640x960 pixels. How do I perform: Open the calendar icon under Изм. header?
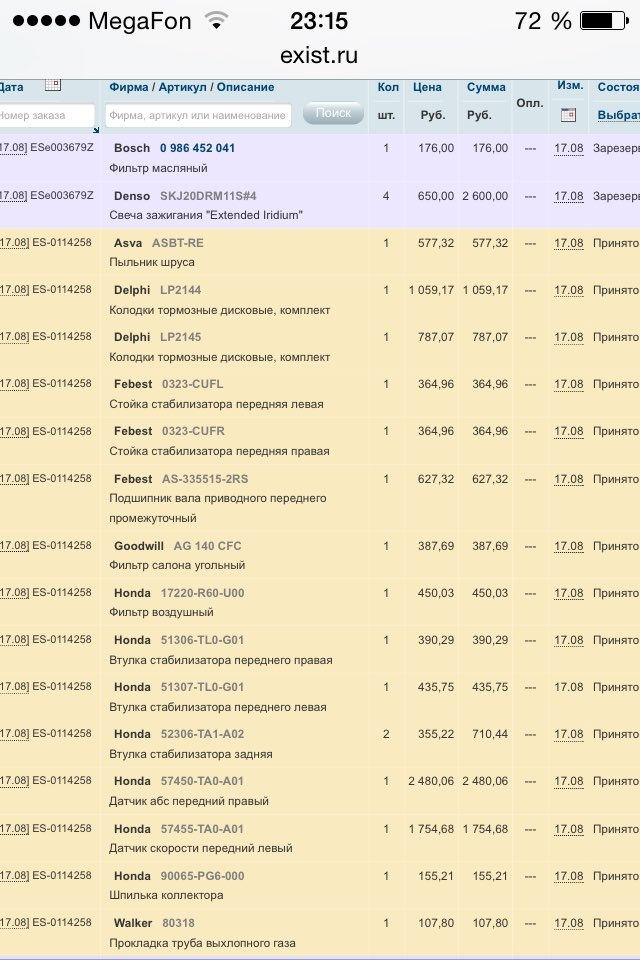568,115
